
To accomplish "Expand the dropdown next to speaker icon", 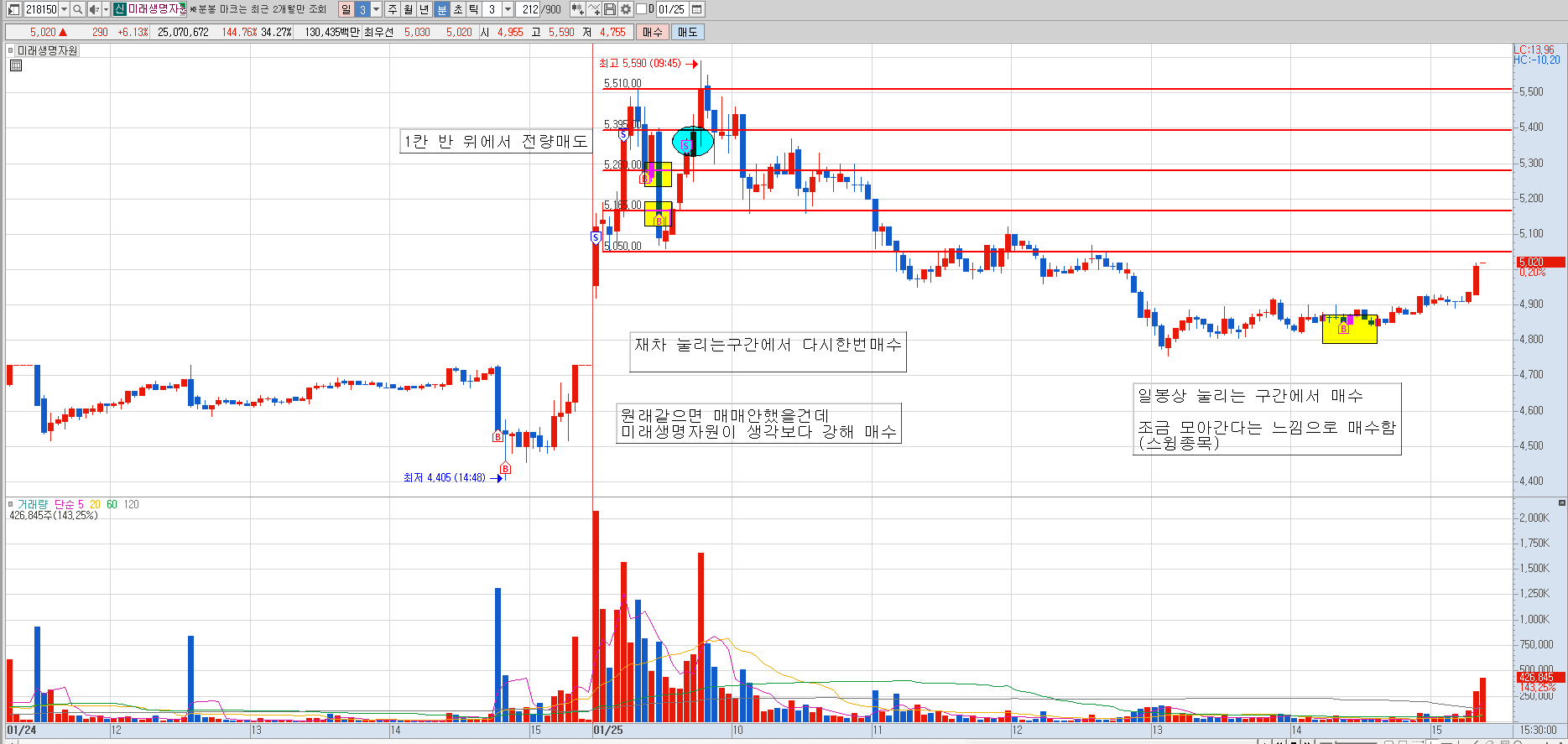I will (x=106, y=9).
